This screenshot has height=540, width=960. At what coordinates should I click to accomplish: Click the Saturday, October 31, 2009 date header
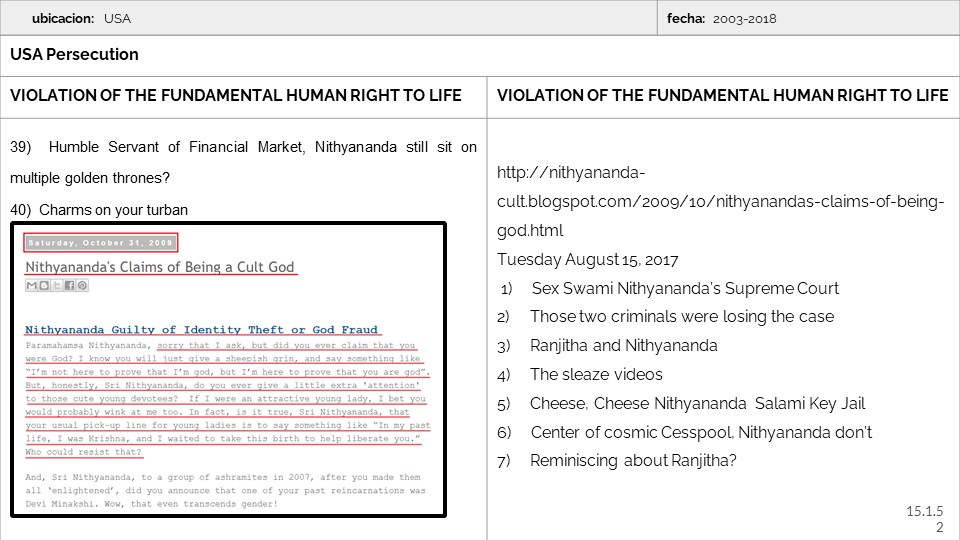[100, 242]
